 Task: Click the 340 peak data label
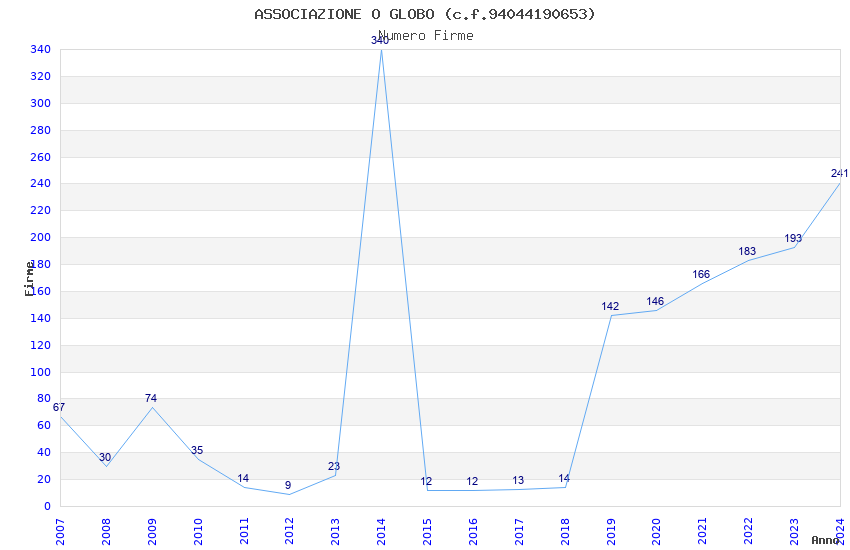380,41
